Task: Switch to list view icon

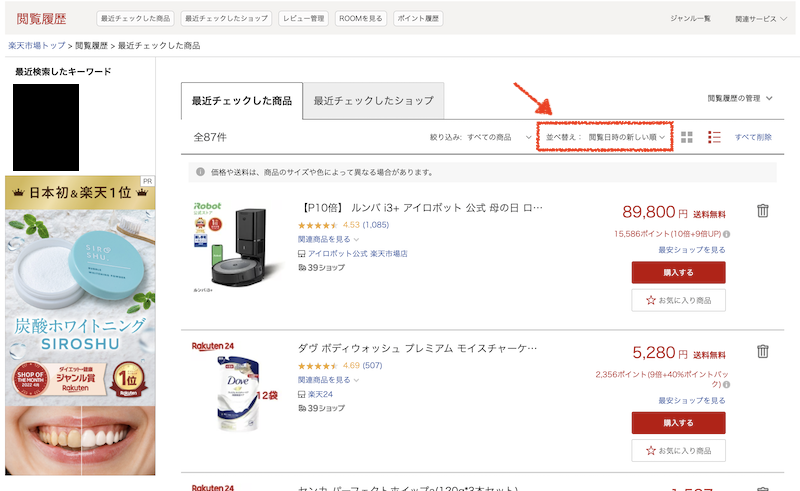Action: pos(714,137)
